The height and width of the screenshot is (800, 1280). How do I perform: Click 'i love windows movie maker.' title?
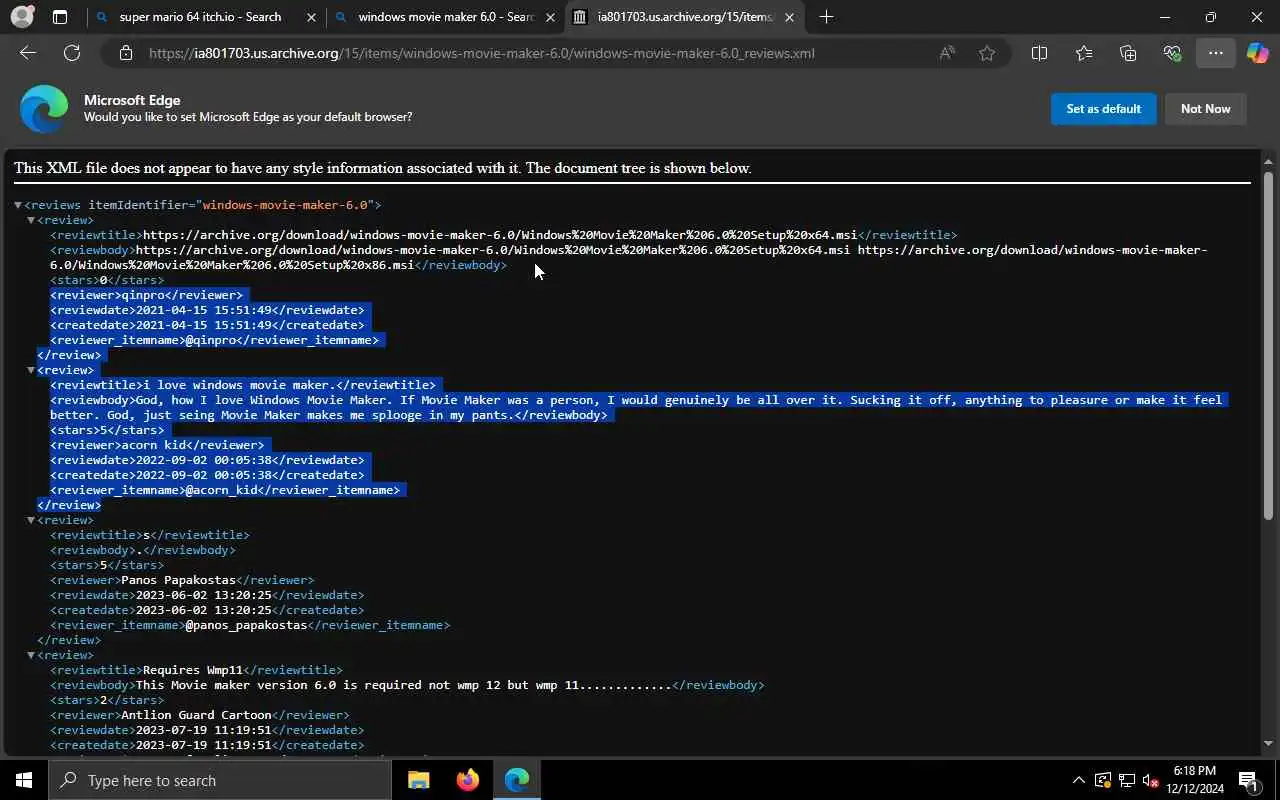pos(239,385)
